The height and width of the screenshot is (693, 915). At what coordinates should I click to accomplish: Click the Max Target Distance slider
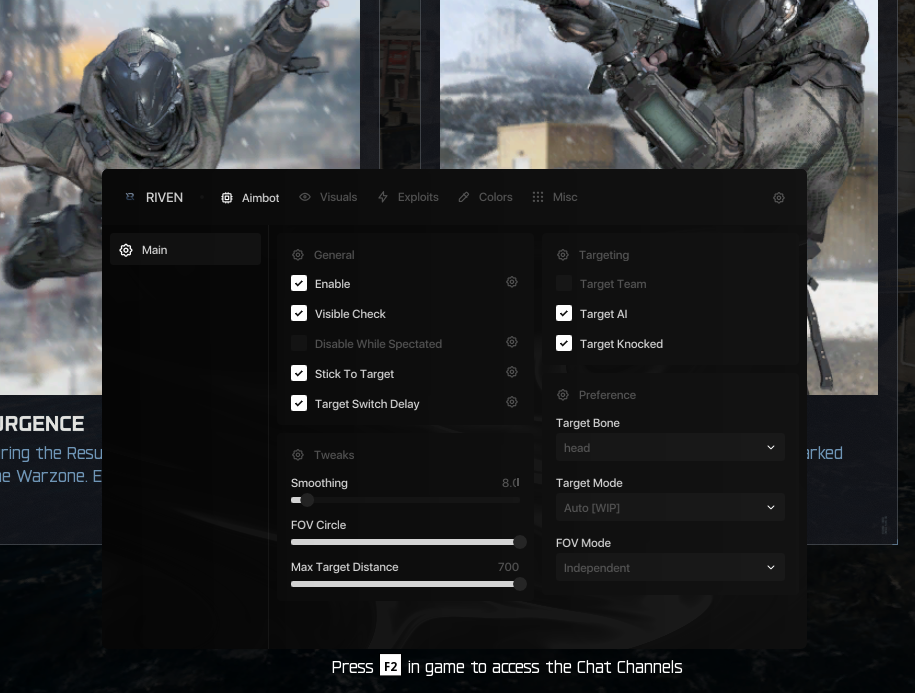pos(408,584)
